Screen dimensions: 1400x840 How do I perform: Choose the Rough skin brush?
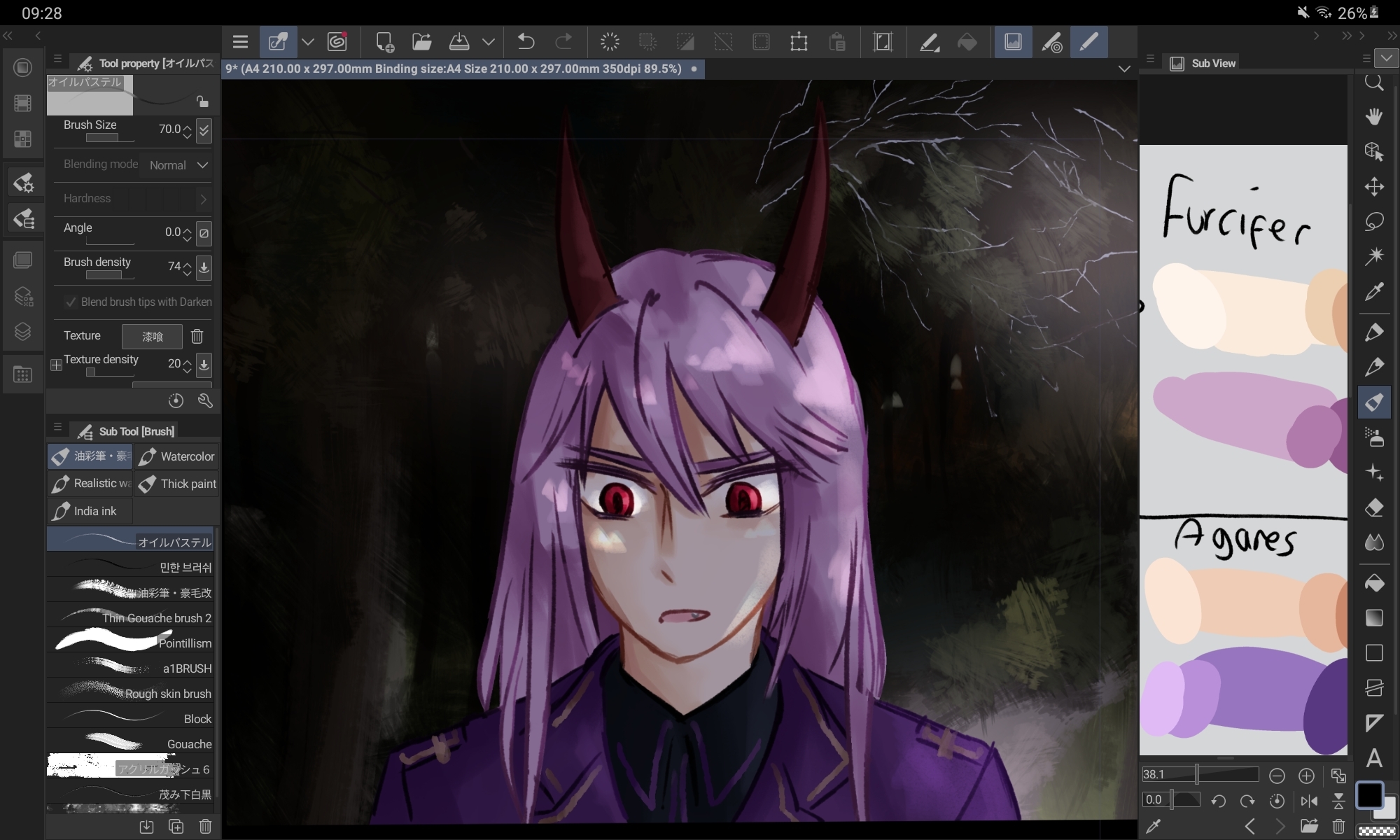tap(130, 693)
